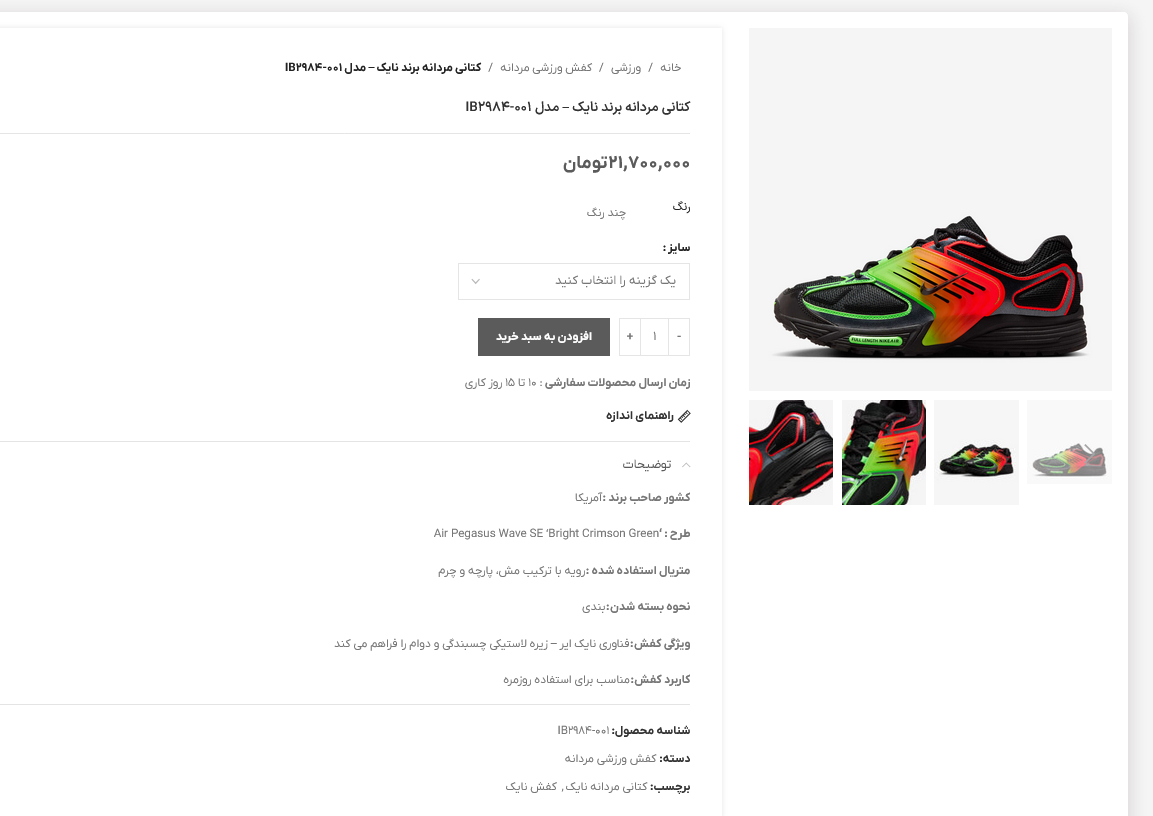Increase quantity with the plus button
This screenshot has width=1153, height=816.
629,337
